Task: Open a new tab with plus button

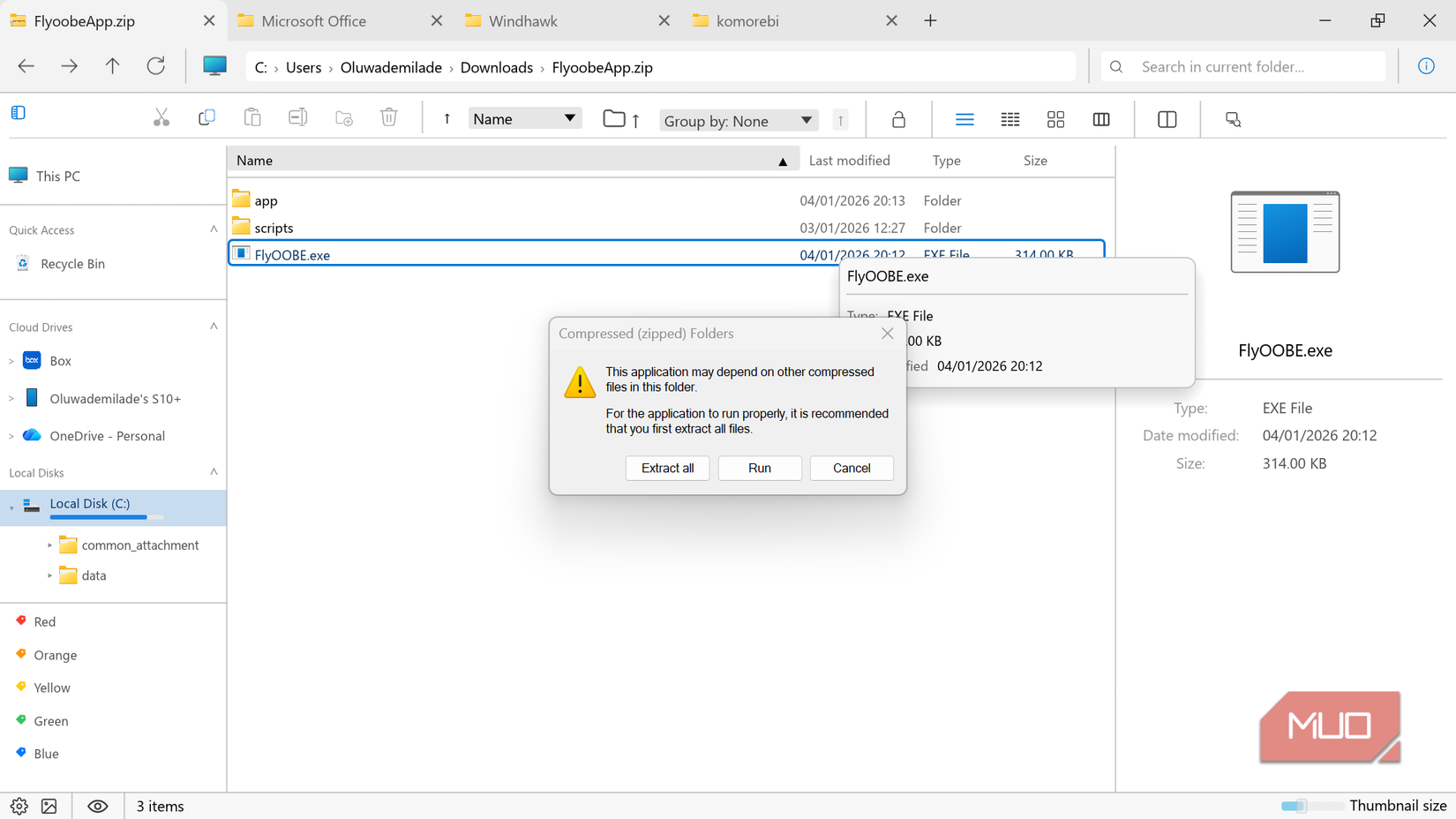Action: (930, 20)
